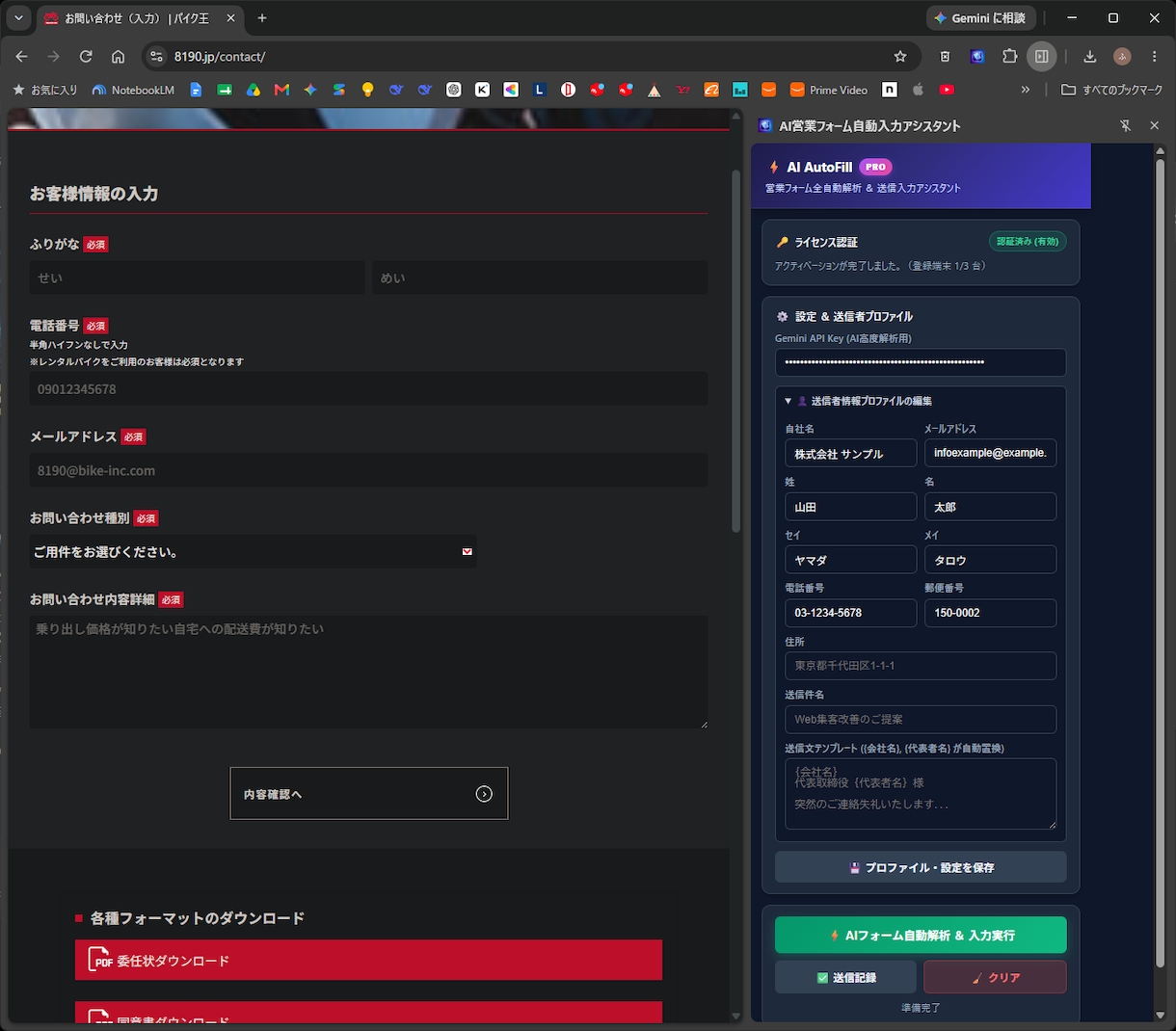Save with プロファイル・設定を保存 button

(921, 867)
